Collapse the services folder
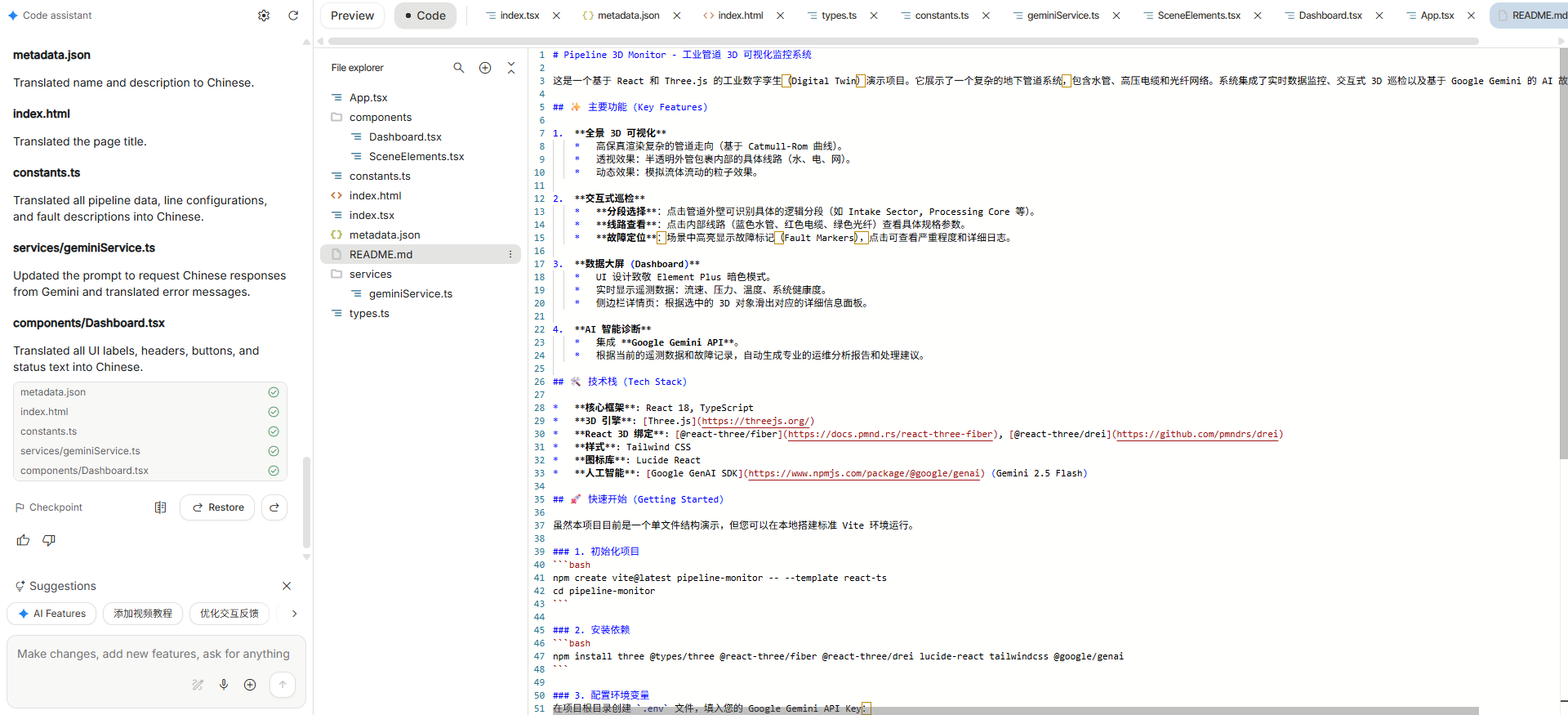Screen dimensions: 1568x715 pyautogui.click(x=370, y=275)
